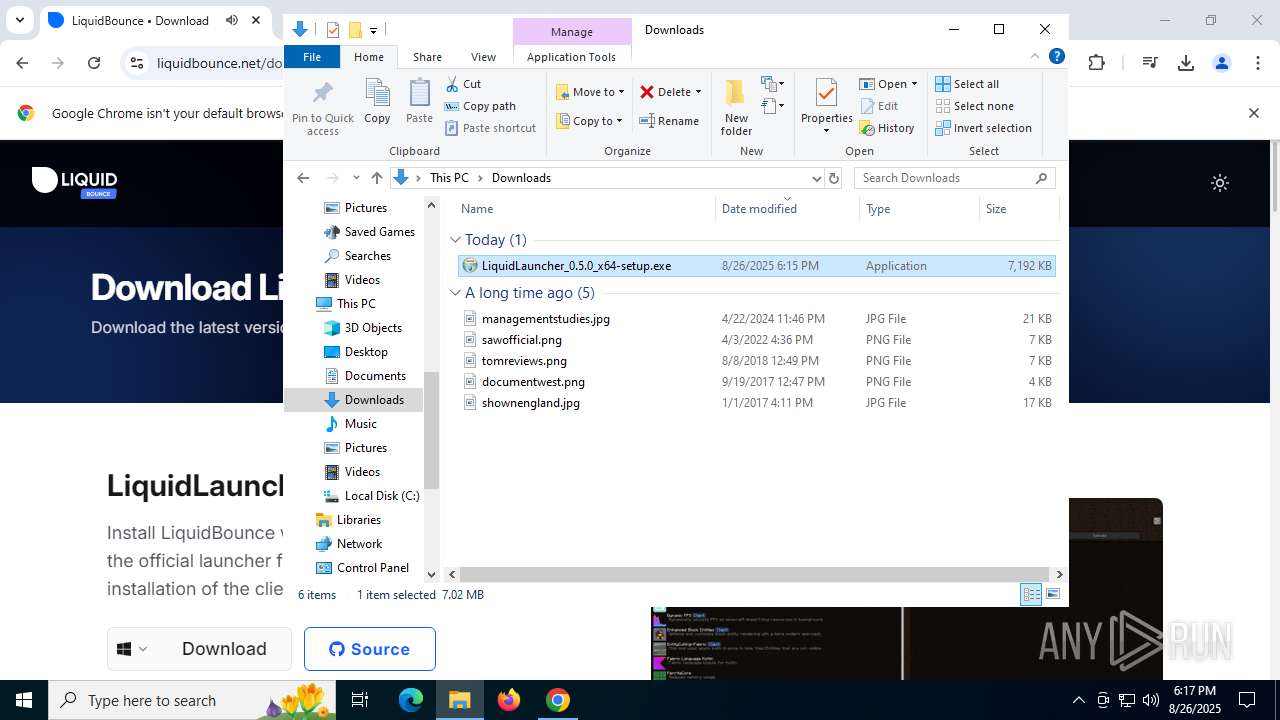Open recent locations dropdown arrow

[x=356, y=178]
